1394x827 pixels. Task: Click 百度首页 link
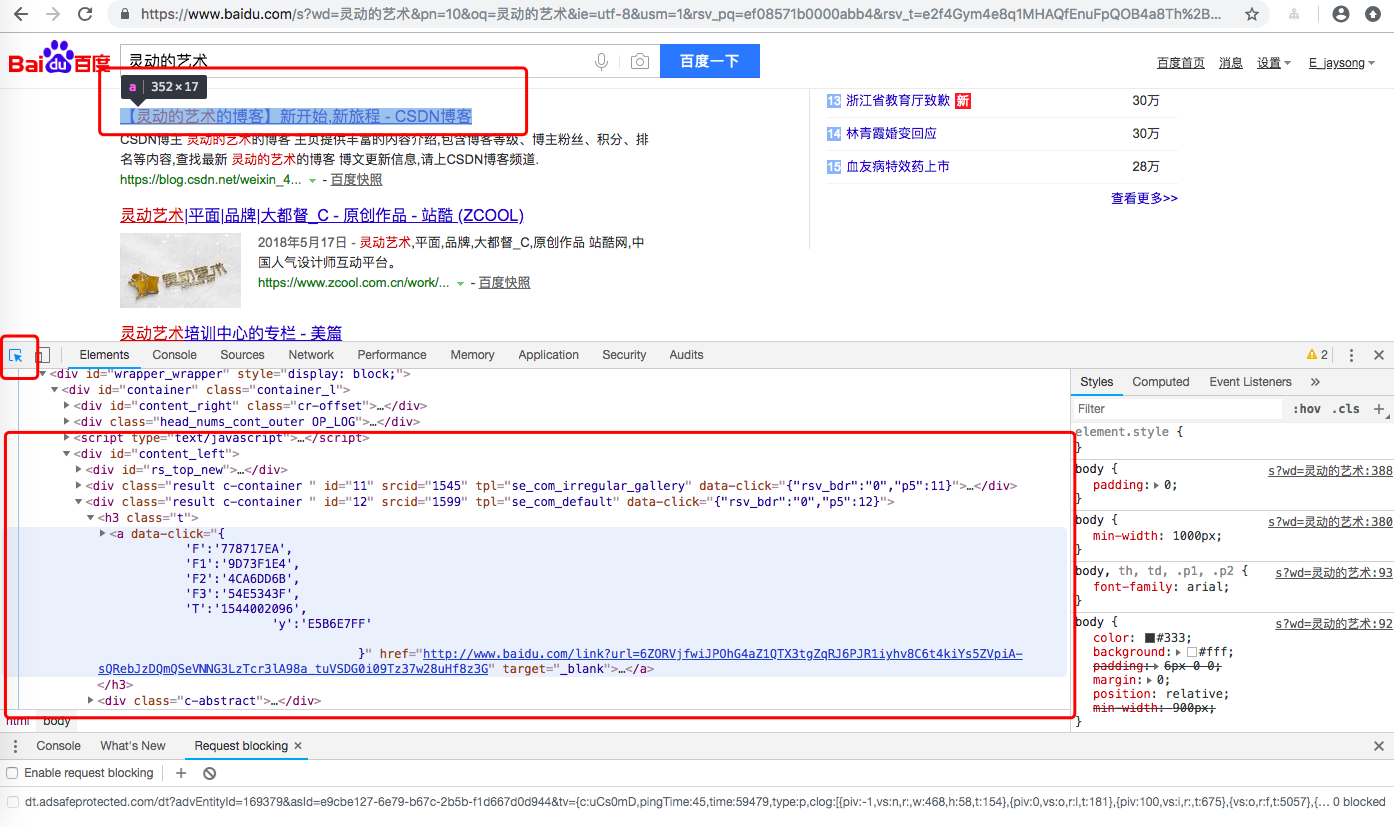coord(1181,63)
